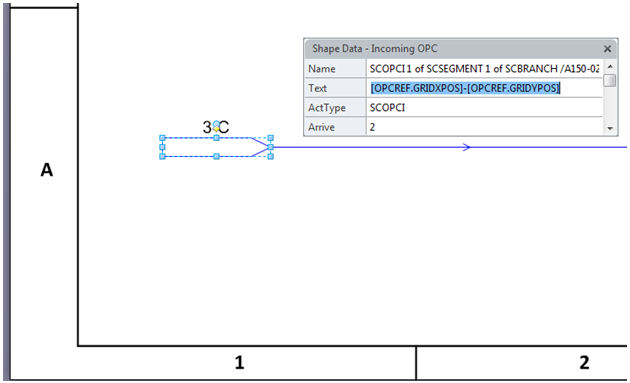
Task: Click bottom-middle selection handle of OPC shape
Action: click(216, 156)
